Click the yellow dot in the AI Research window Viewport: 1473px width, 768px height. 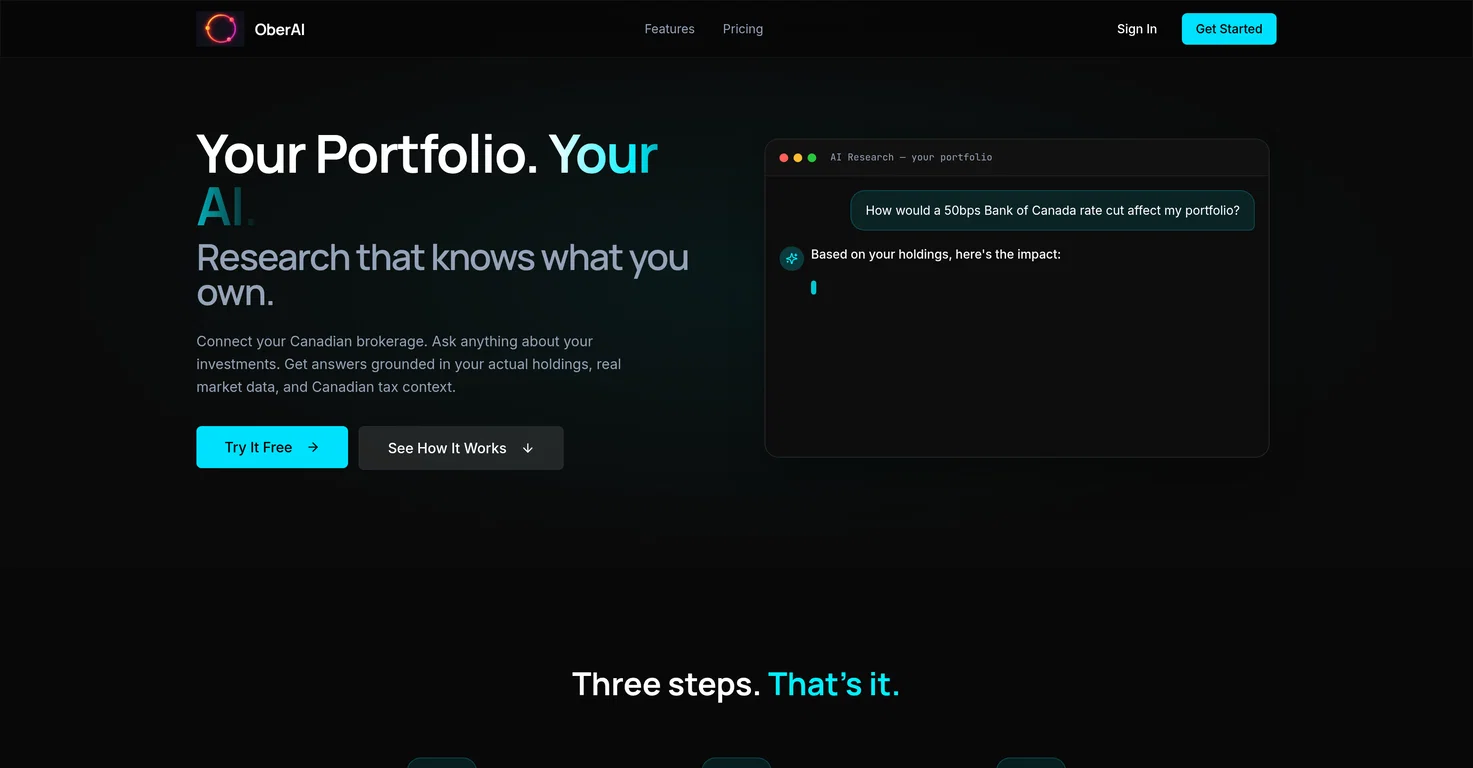point(798,158)
